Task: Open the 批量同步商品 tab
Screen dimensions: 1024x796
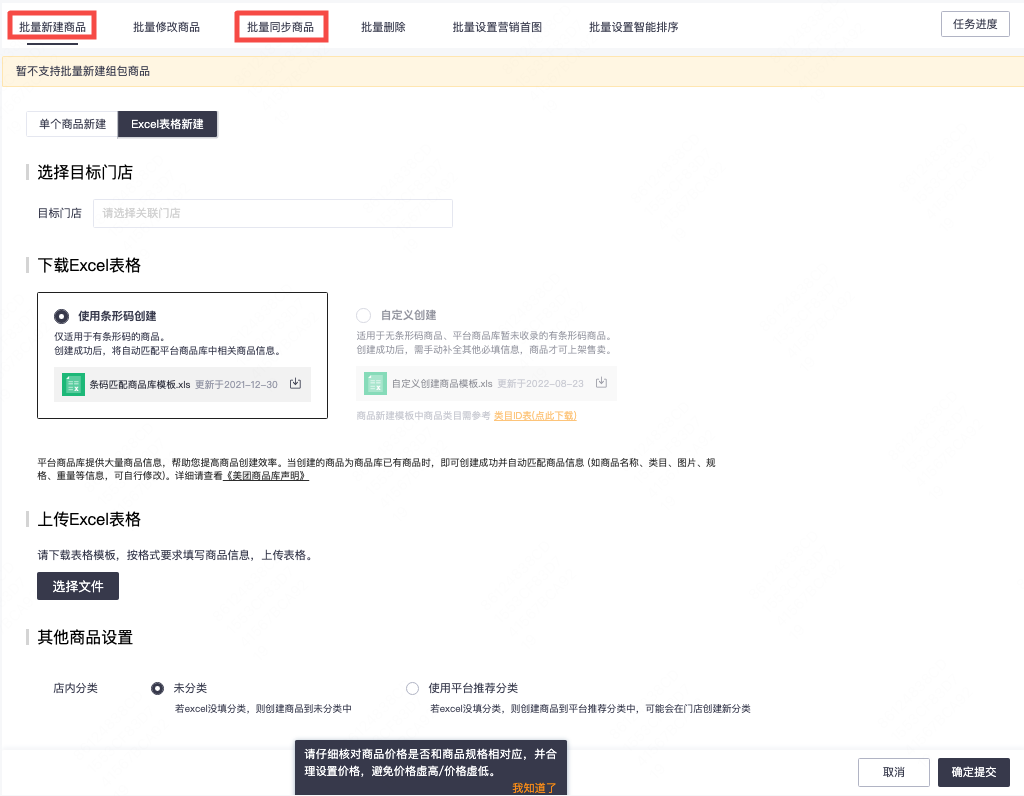Action: click(280, 27)
